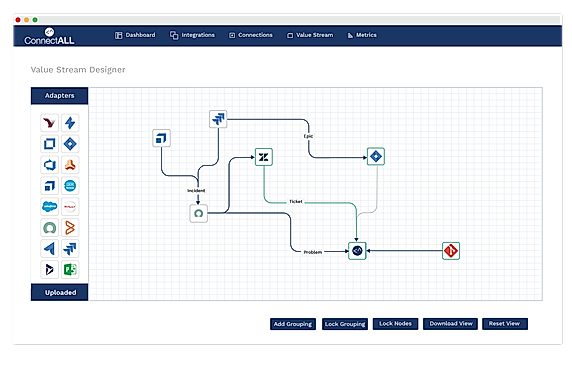Select the Jira triple-arrow adapter in panel
The width and height of the screenshot is (572, 368).
tap(70, 249)
